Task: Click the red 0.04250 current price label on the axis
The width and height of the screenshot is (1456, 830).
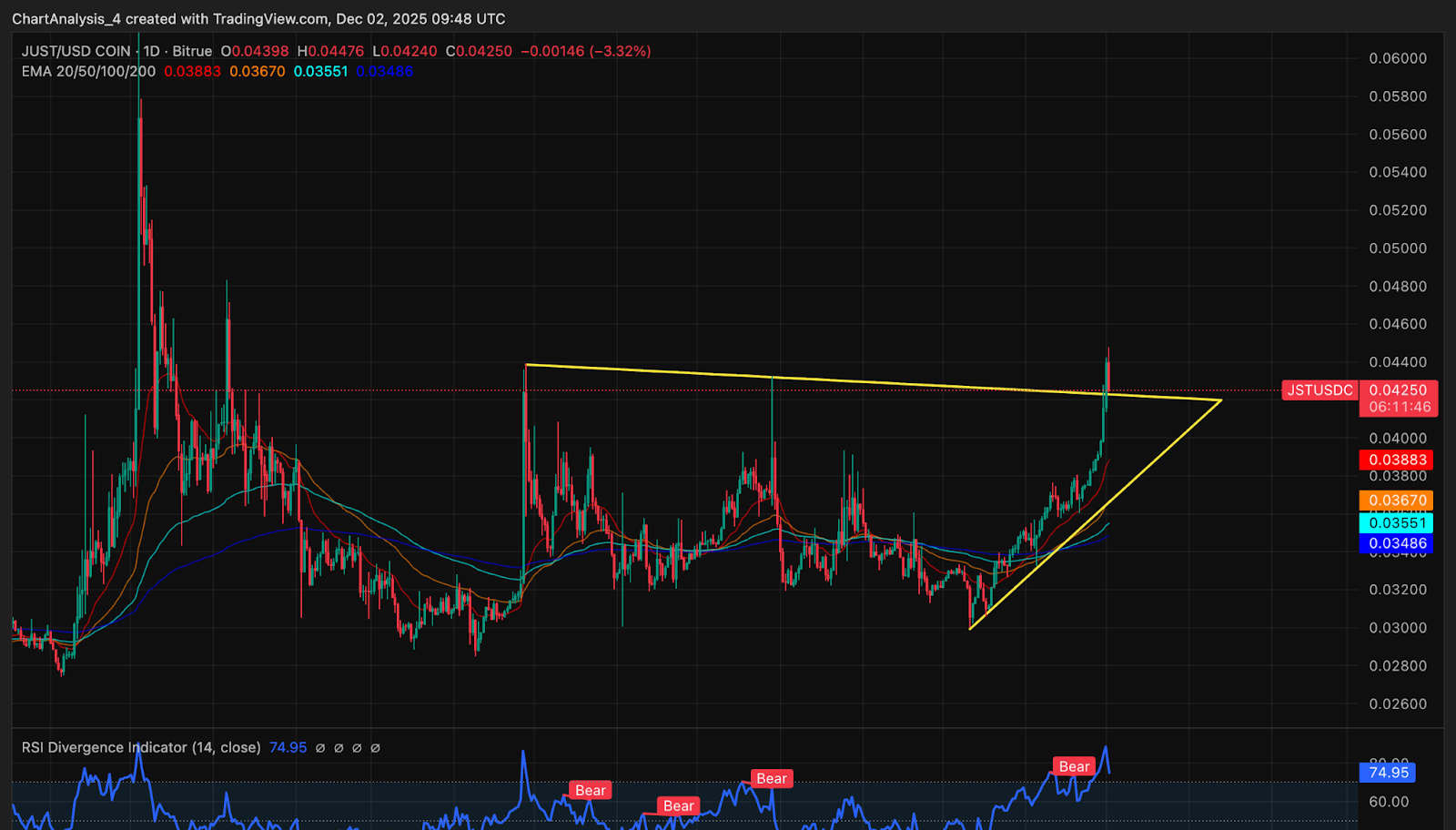Action: tap(1398, 390)
